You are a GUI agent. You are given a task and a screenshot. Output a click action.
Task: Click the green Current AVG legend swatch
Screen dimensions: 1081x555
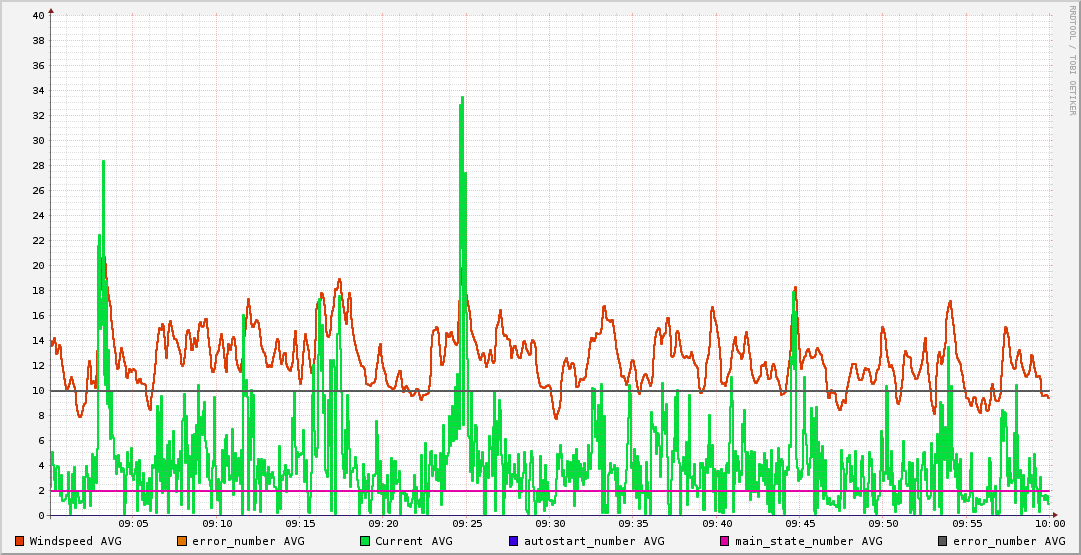(x=365, y=541)
